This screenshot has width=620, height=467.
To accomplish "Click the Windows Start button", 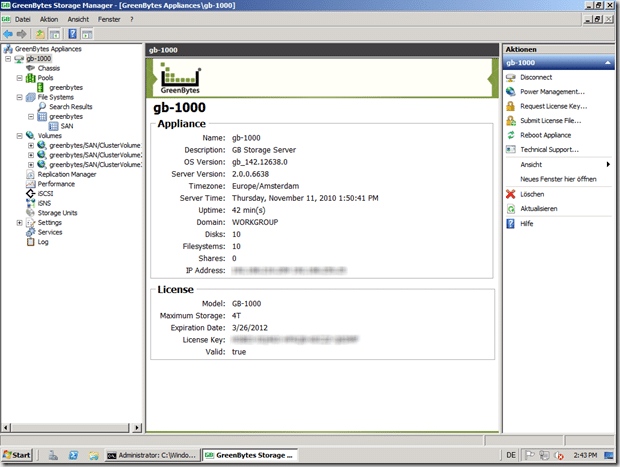I will (x=17, y=455).
